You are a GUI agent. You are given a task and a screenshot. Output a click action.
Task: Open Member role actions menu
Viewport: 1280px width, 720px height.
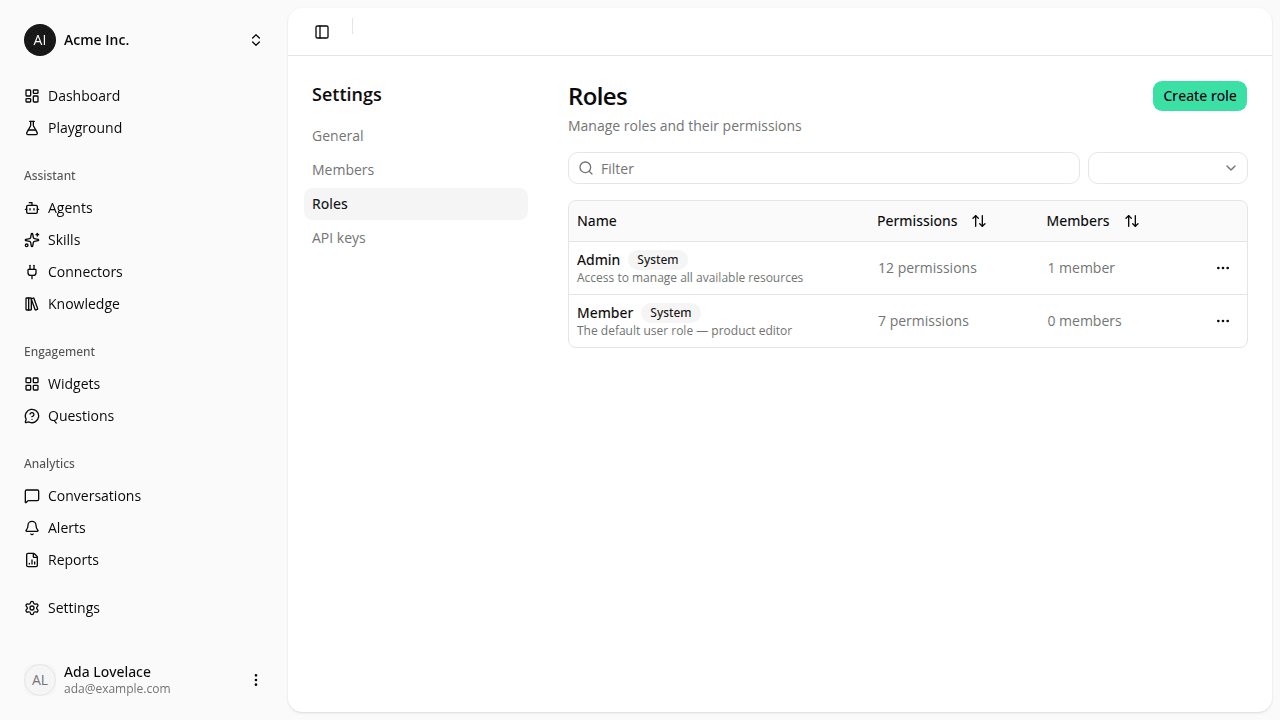tap(1223, 321)
